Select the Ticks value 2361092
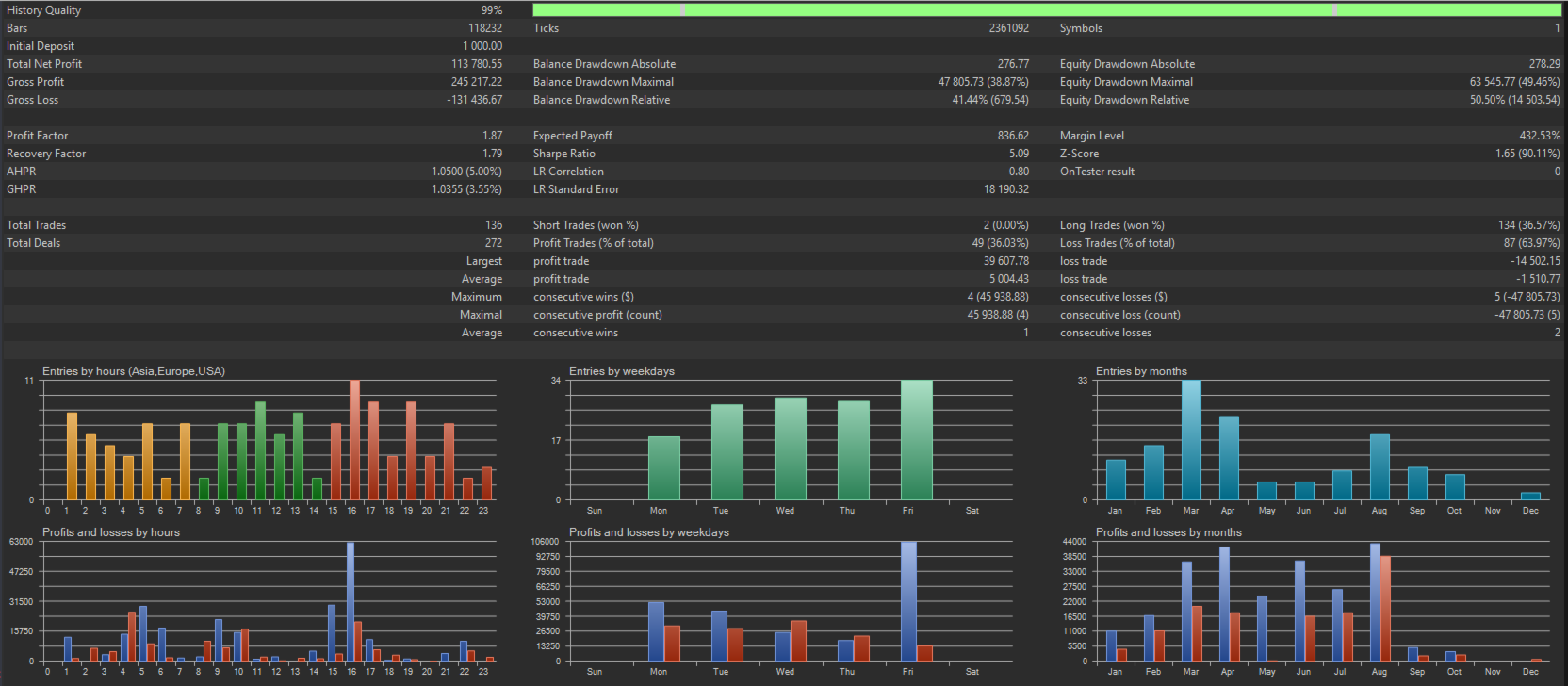The width and height of the screenshot is (1568, 686). (1009, 28)
